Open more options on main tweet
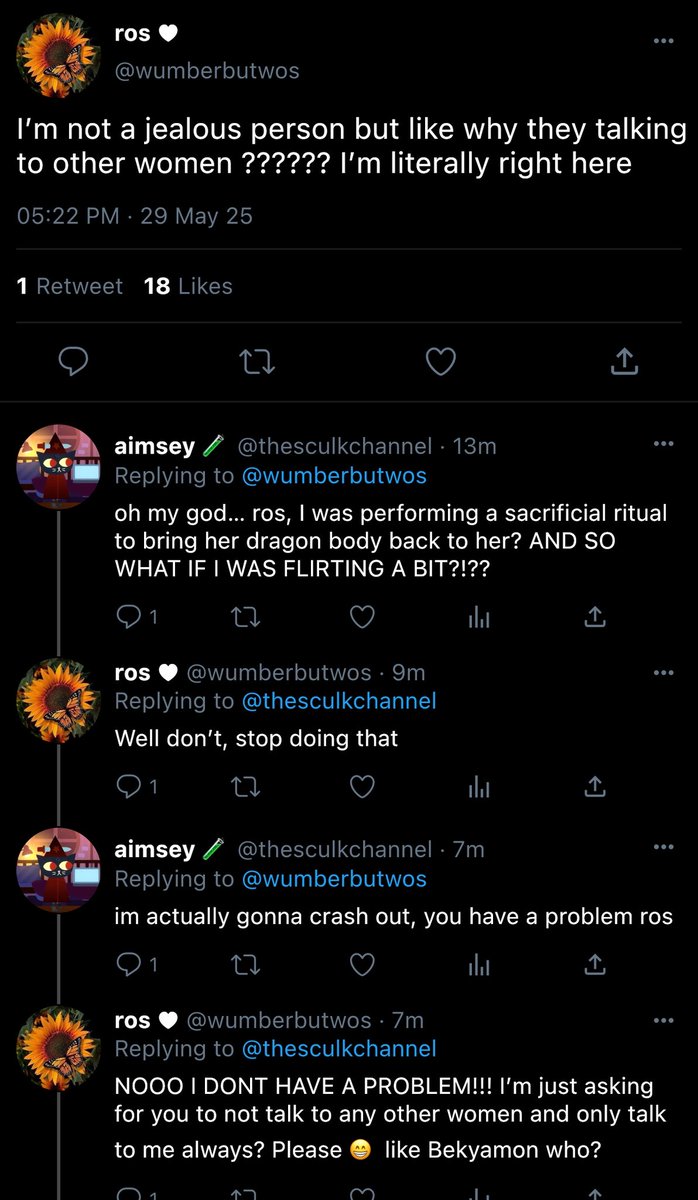698x1200 pixels. click(x=663, y=41)
